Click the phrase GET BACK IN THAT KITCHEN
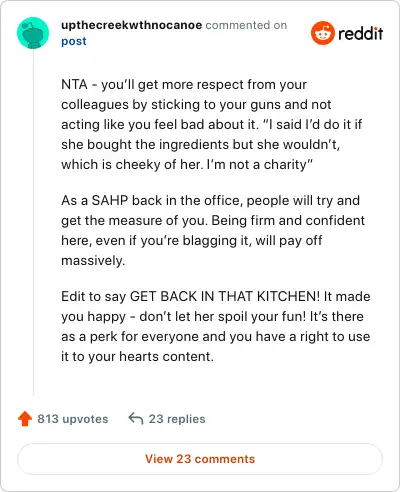 point(225,296)
